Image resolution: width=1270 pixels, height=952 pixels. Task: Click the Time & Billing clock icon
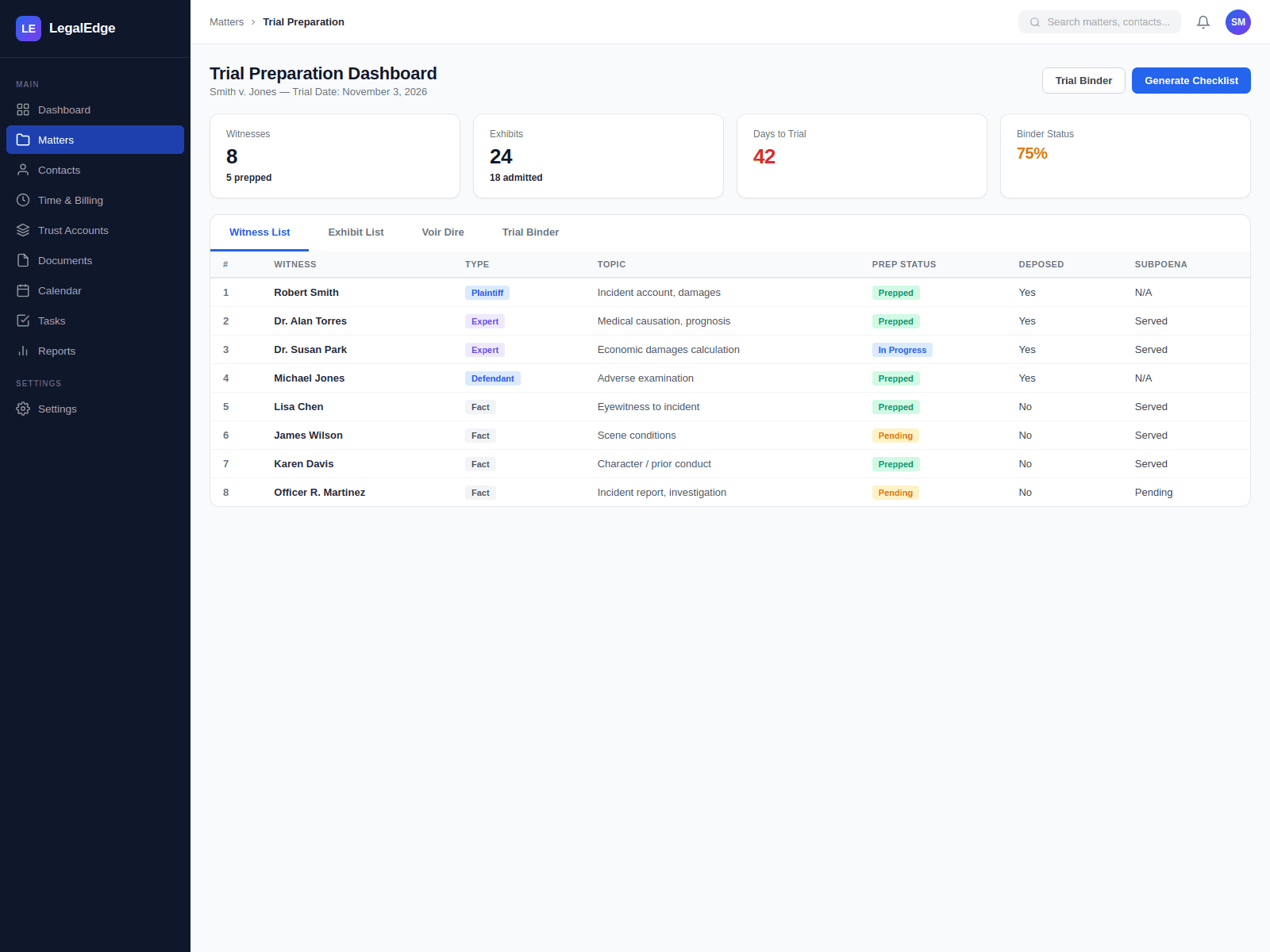coord(23,200)
